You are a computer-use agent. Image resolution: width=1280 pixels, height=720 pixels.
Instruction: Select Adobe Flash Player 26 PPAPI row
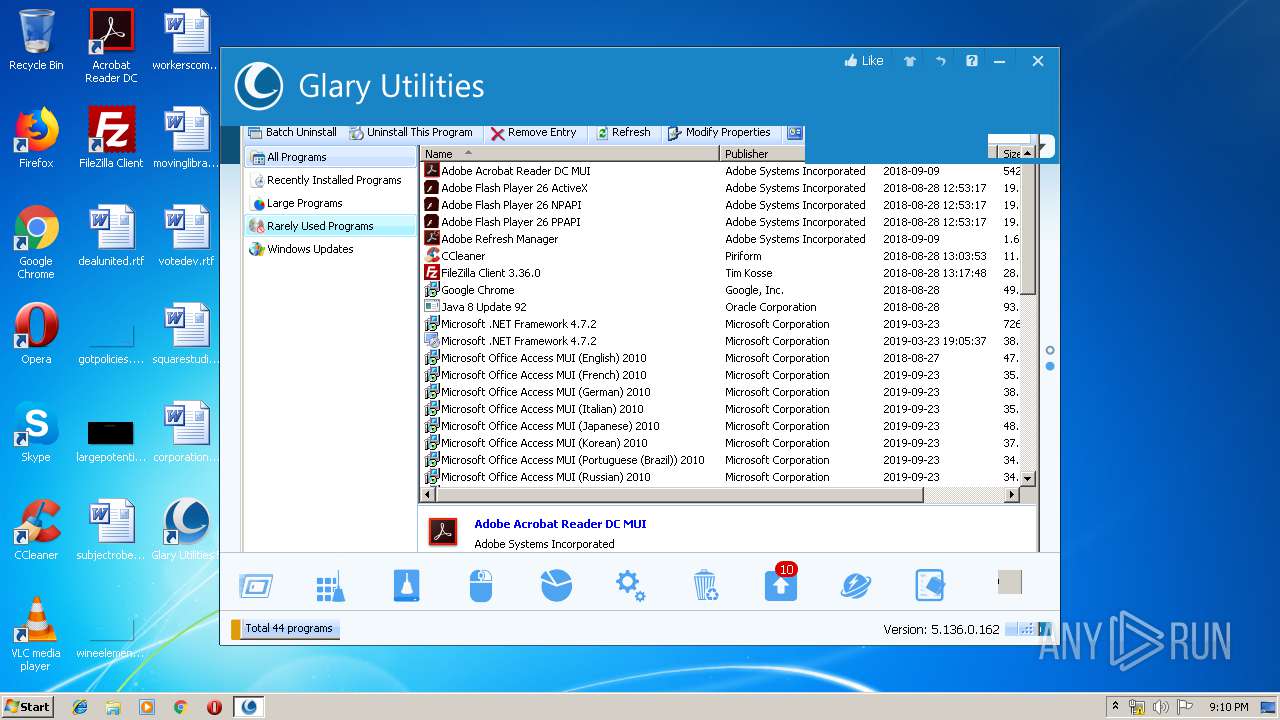721,222
